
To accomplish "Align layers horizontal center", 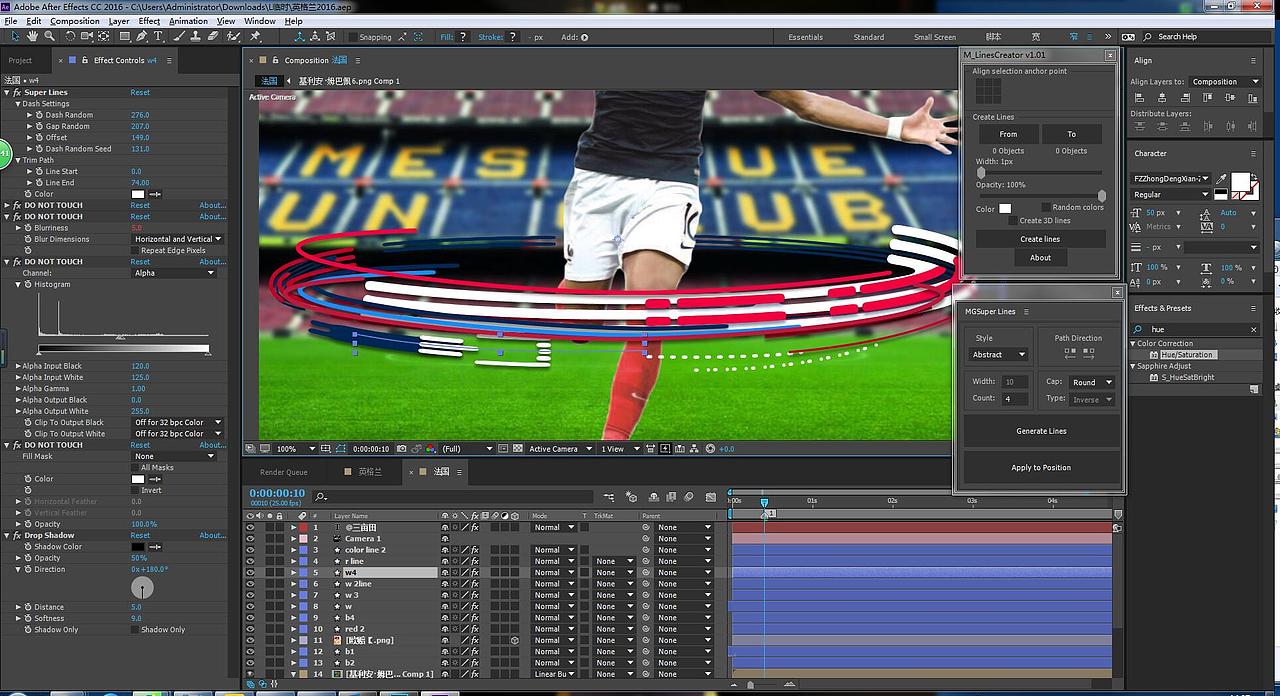I will click(1161, 98).
